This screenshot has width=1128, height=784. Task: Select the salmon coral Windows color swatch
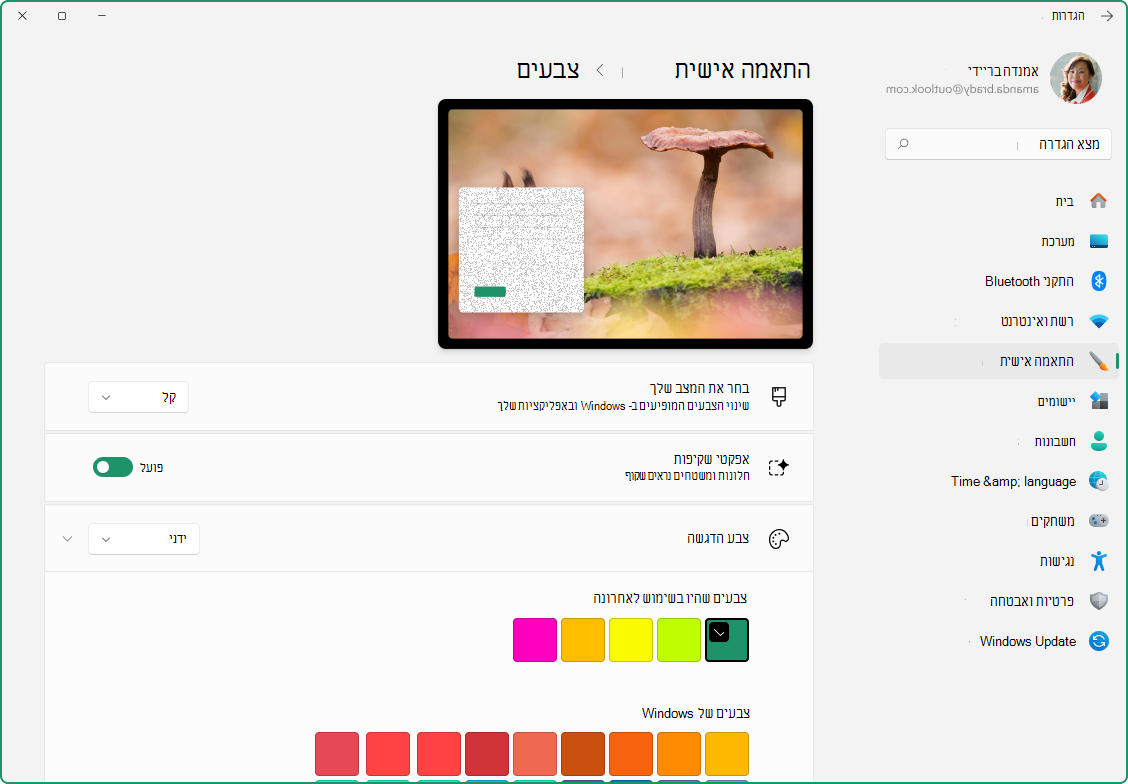[535, 754]
